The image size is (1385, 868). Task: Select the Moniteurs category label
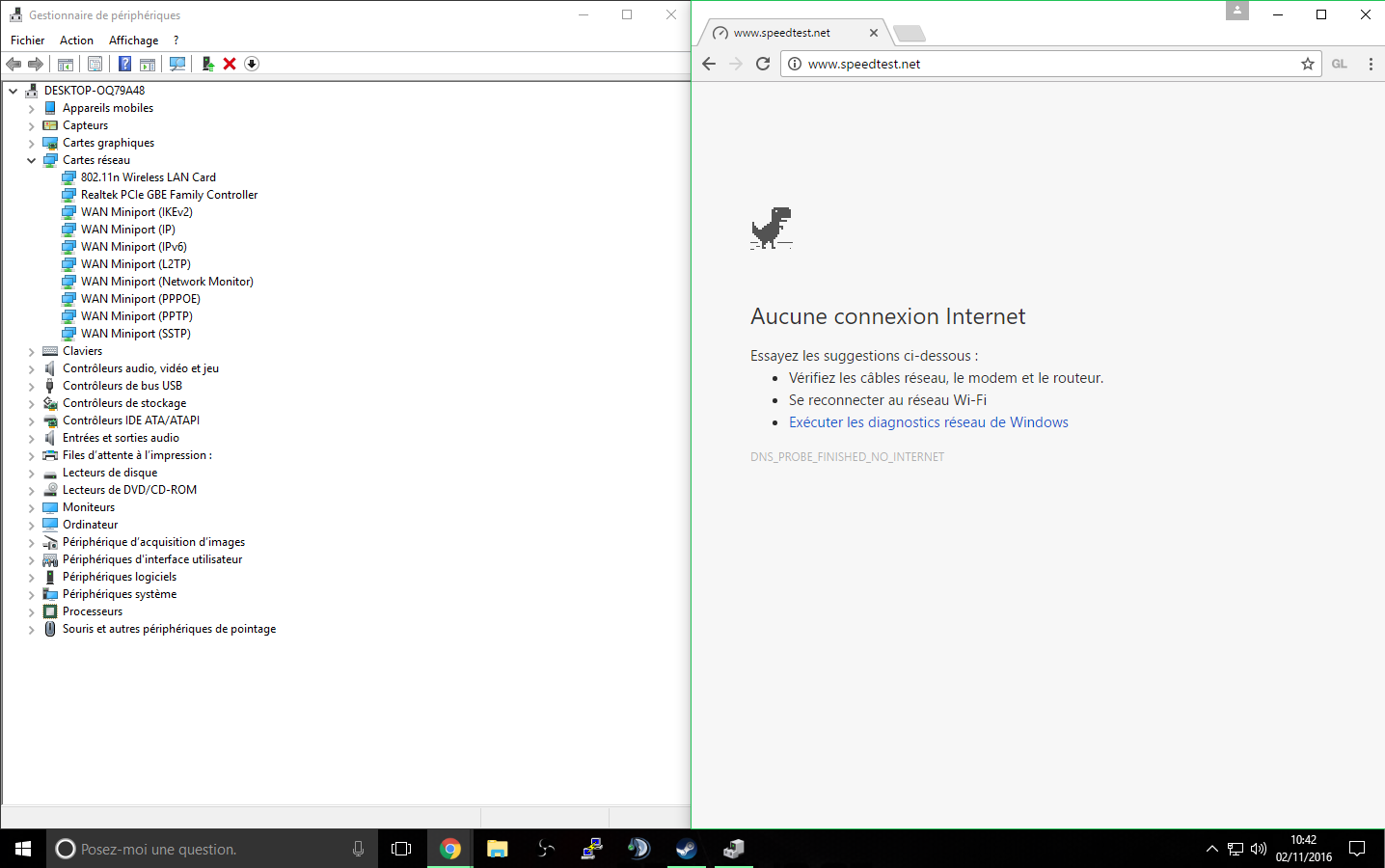pos(89,507)
